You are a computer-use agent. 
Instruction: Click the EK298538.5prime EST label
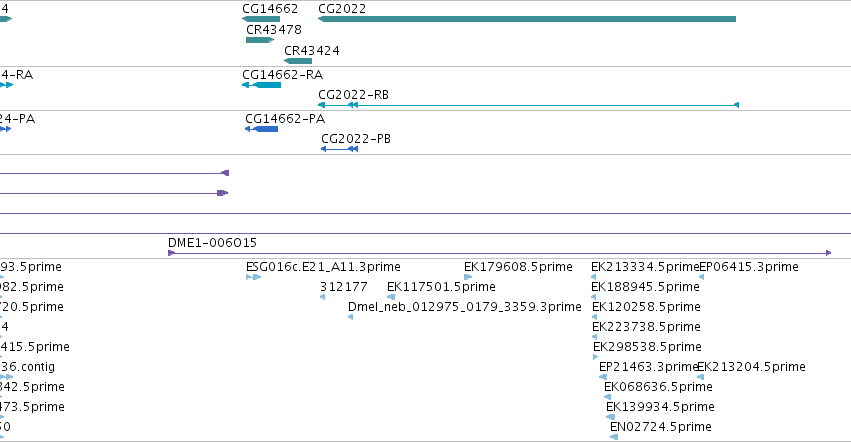pyautogui.click(x=647, y=347)
